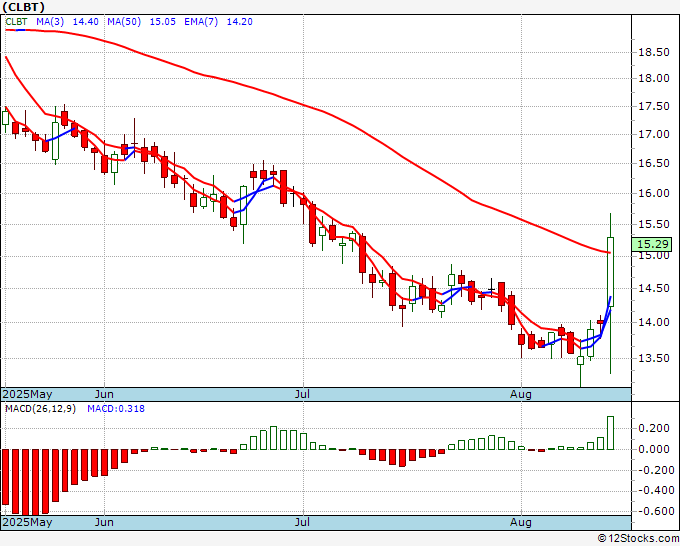Click the 0.200 MACD axis label
This screenshot has width=680, height=546.
[x=654, y=428]
